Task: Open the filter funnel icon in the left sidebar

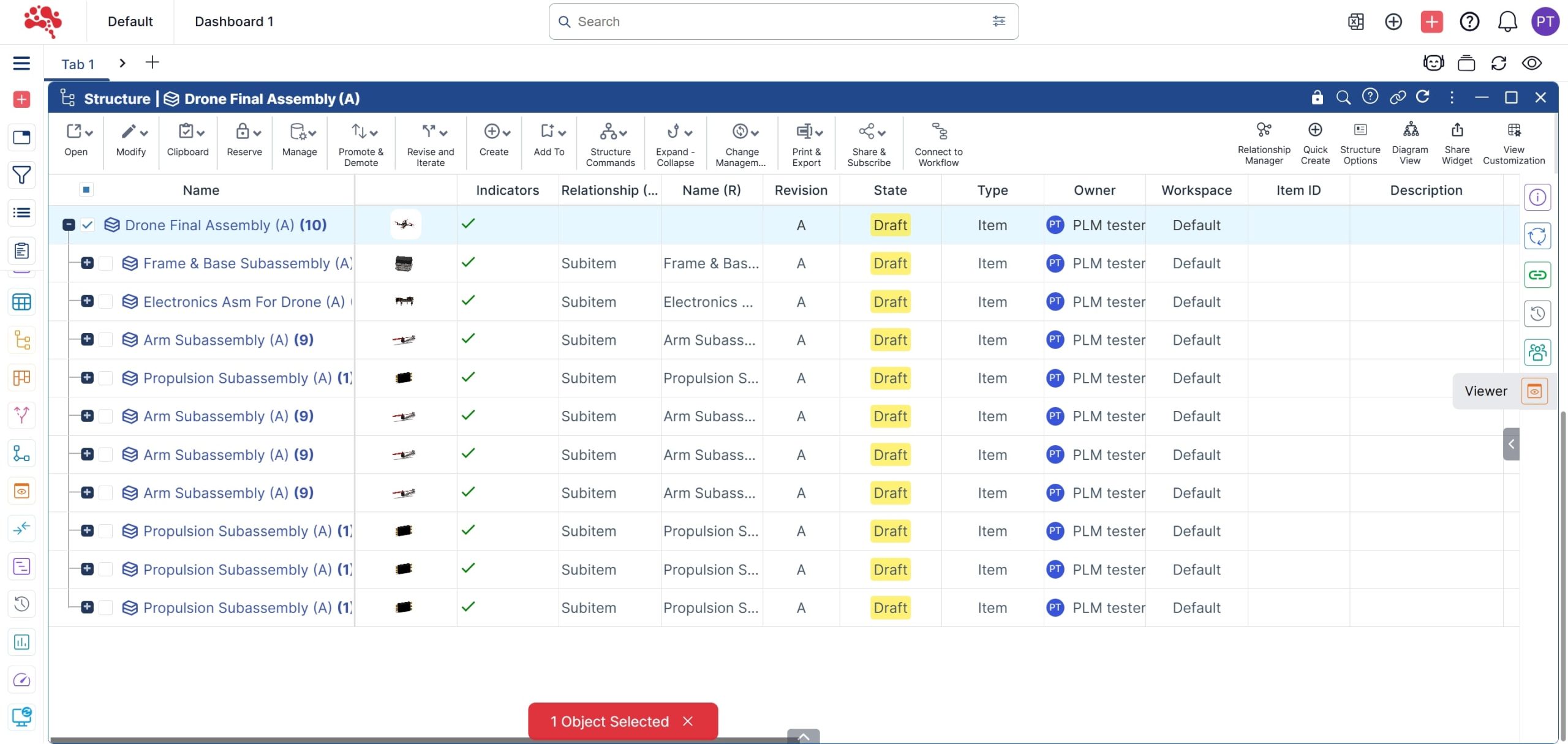Action: (21, 175)
